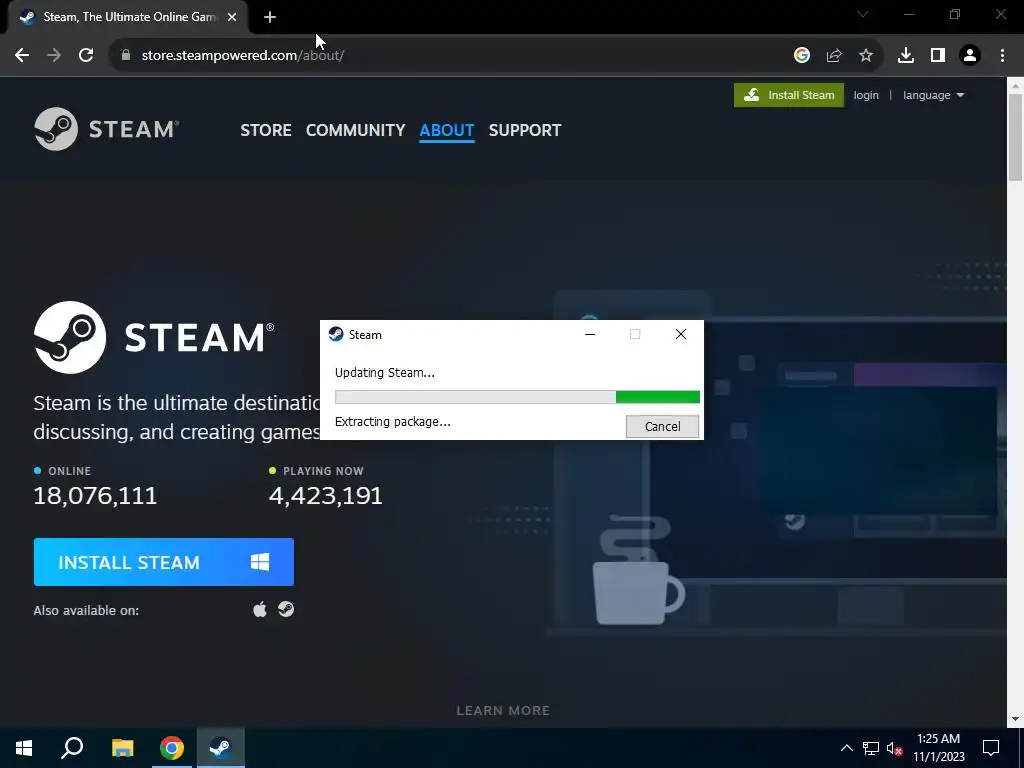The image size is (1024, 768).
Task: Click the Steam taskbar icon
Action: pos(221,748)
